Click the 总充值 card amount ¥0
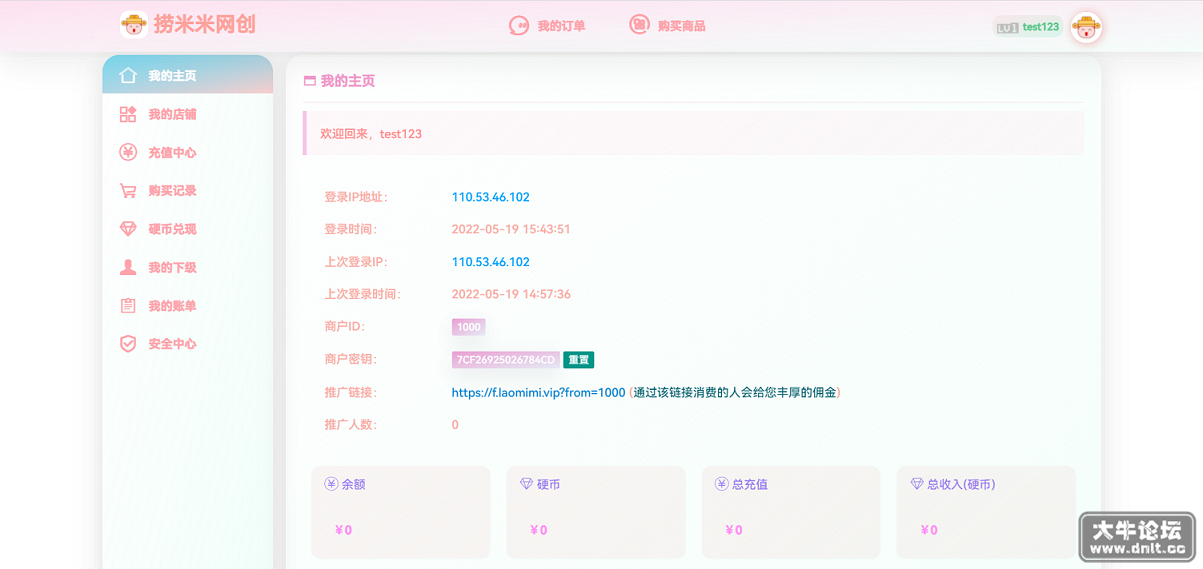1203x569 pixels. [x=734, y=530]
